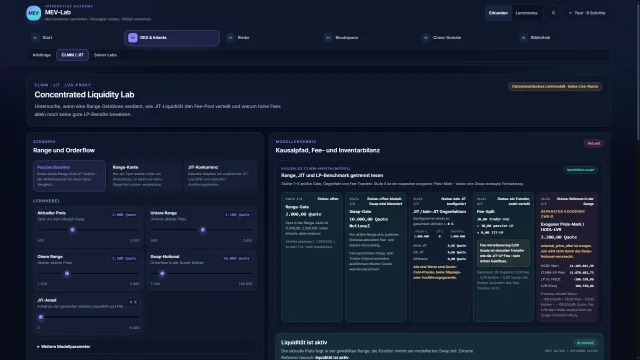Click the Range-Gate step card
Screen dimensions: 640x360
[x=312, y=257]
